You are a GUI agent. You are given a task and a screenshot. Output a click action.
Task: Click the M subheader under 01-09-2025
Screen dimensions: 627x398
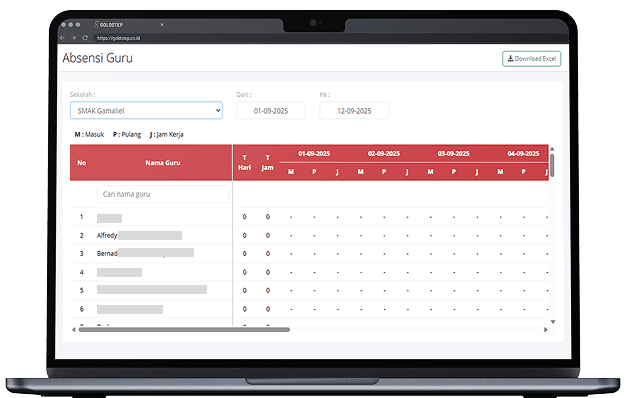(x=291, y=172)
